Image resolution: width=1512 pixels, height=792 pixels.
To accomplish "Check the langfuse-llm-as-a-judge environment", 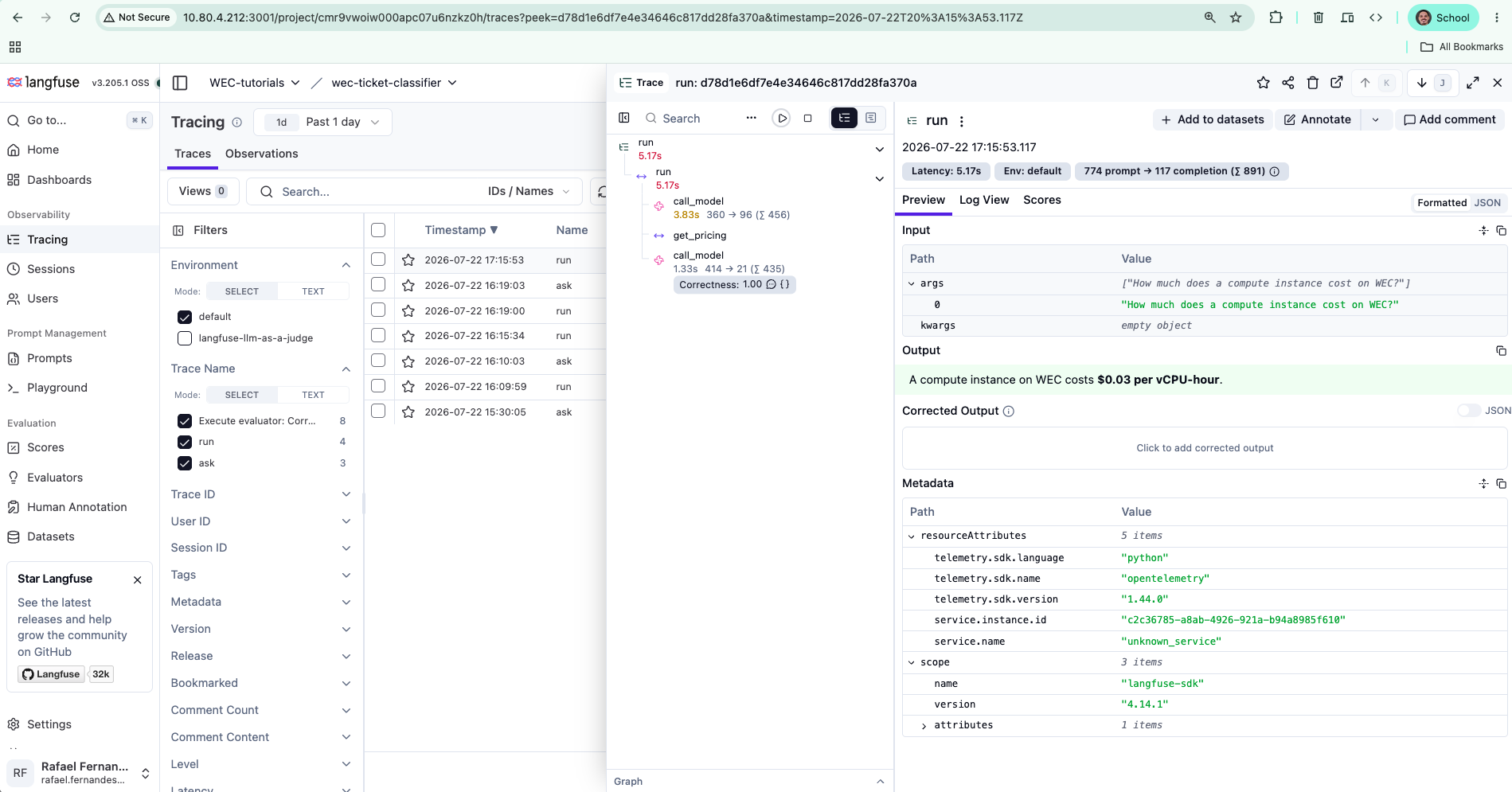I will point(185,338).
